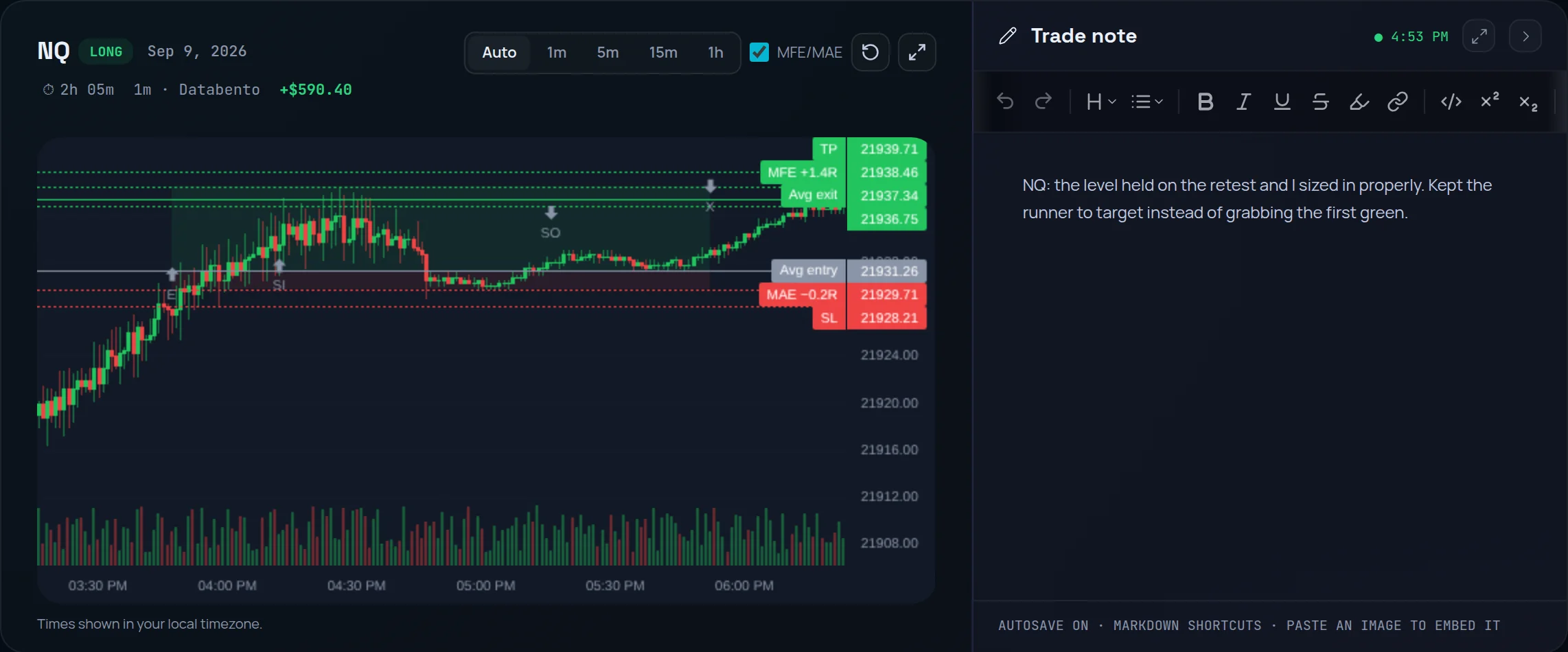
Task: Apply superscript formatting
Action: pyautogui.click(x=1489, y=102)
